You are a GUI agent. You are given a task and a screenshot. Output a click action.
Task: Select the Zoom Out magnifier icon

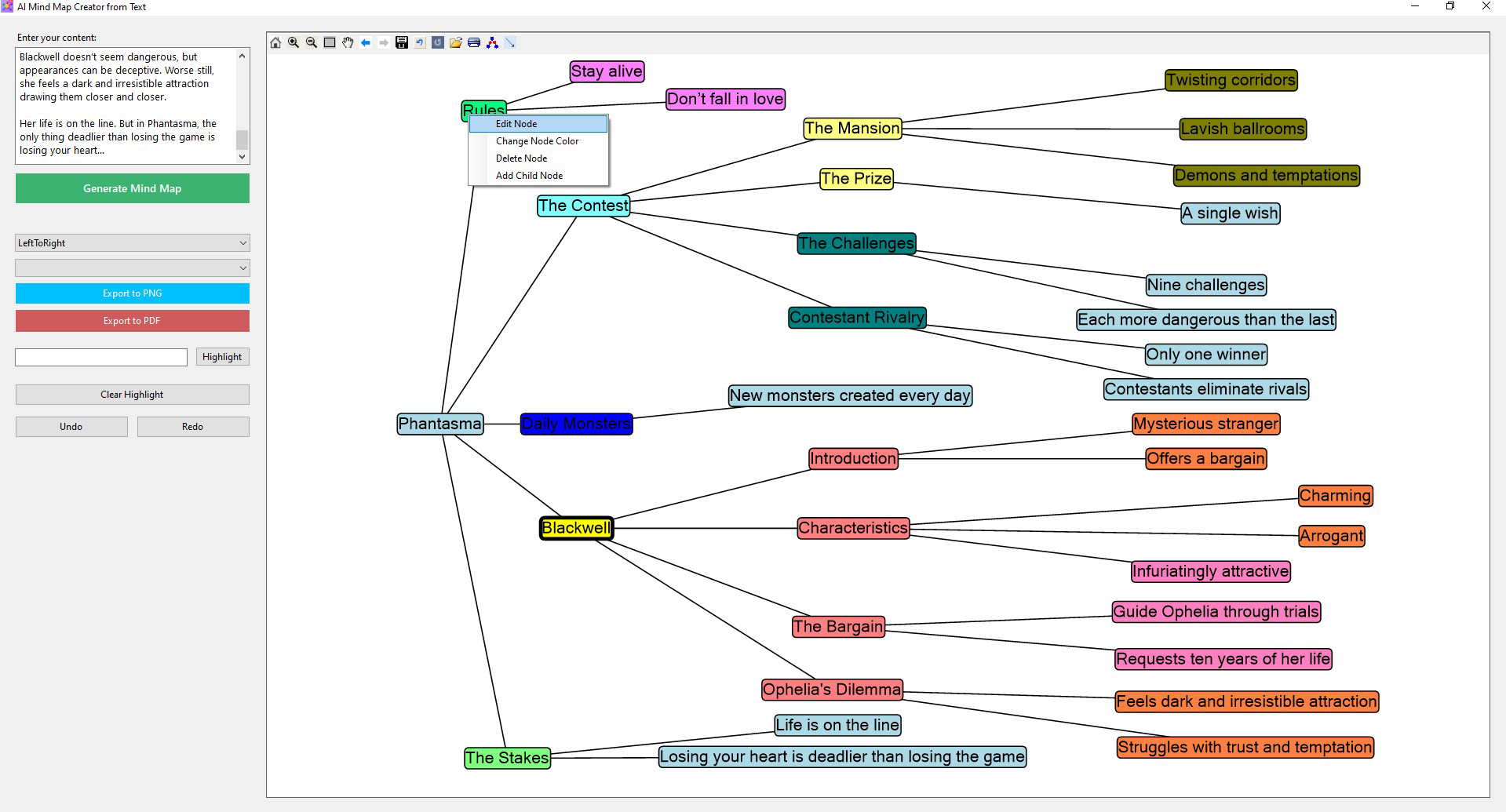(x=310, y=42)
